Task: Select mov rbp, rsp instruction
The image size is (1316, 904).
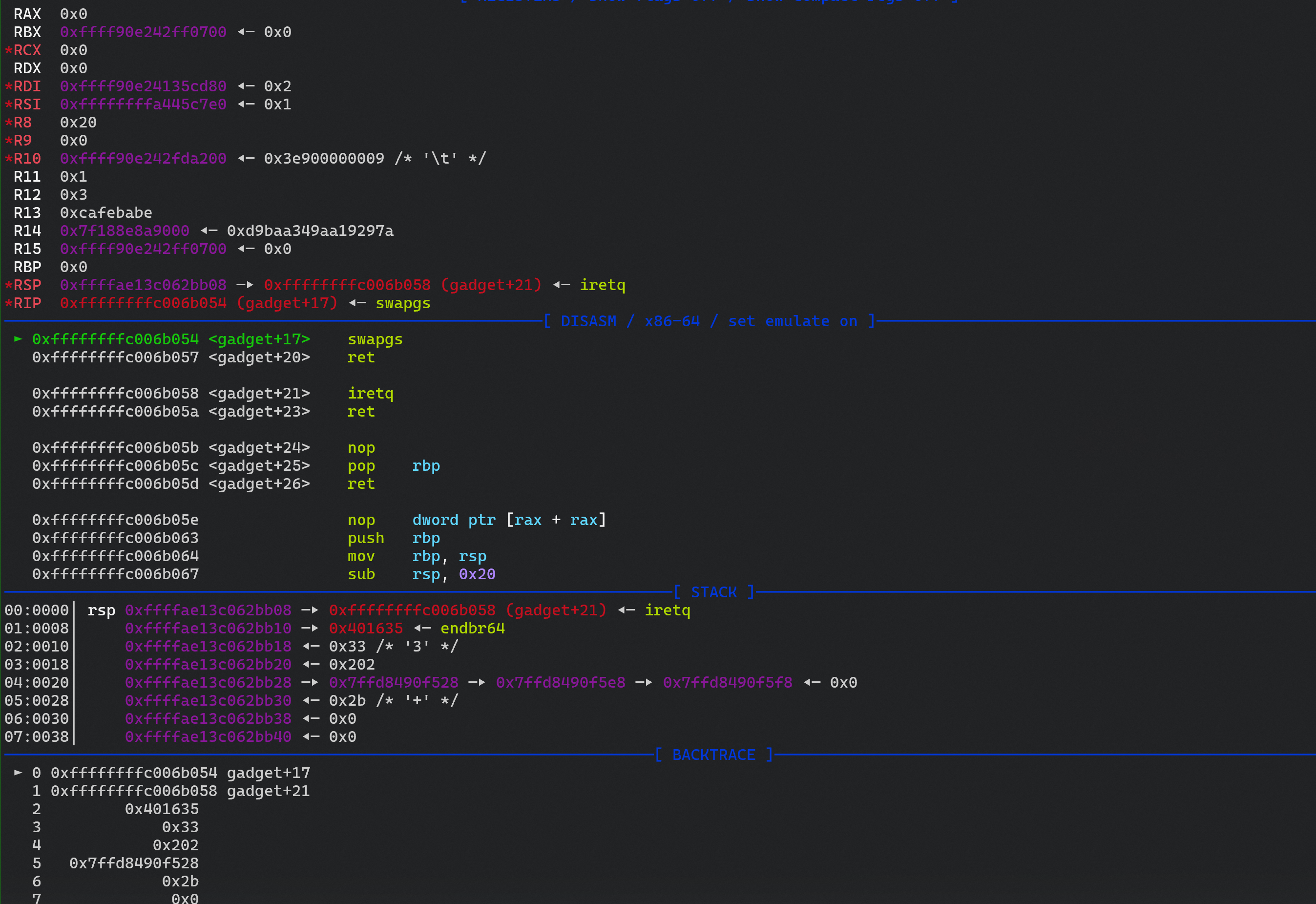Action: pyautogui.click(x=417, y=557)
